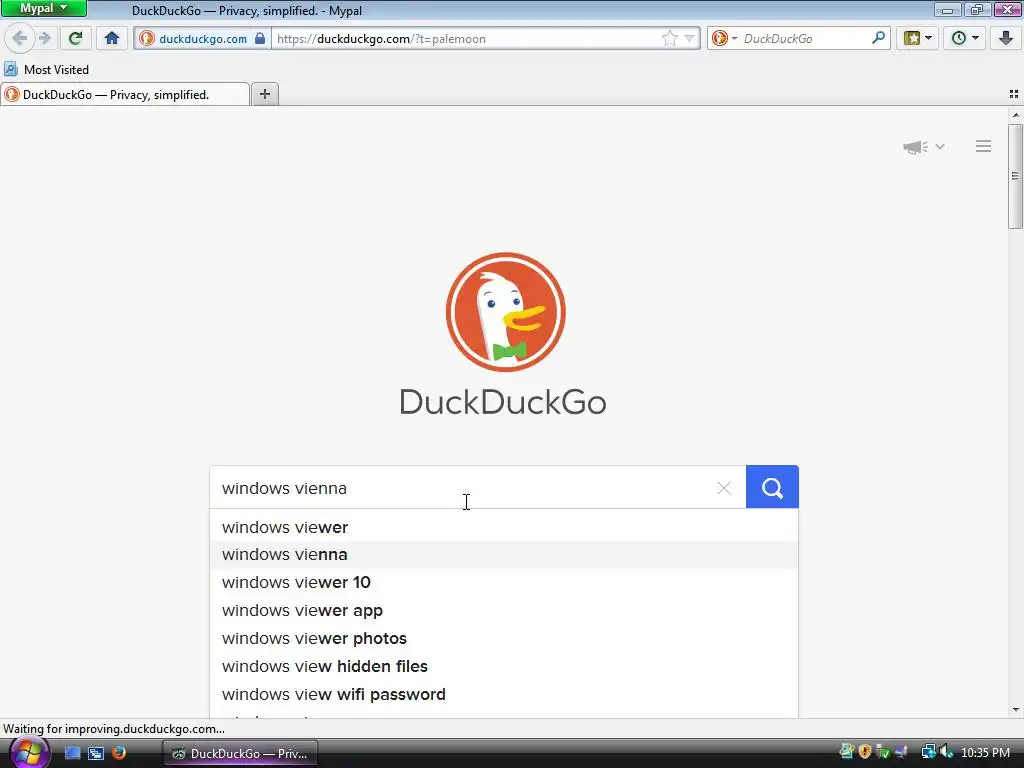Open the bookmarks menu button
Image resolution: width=1024 pixels, height=768 pixels.
(918, 38)
